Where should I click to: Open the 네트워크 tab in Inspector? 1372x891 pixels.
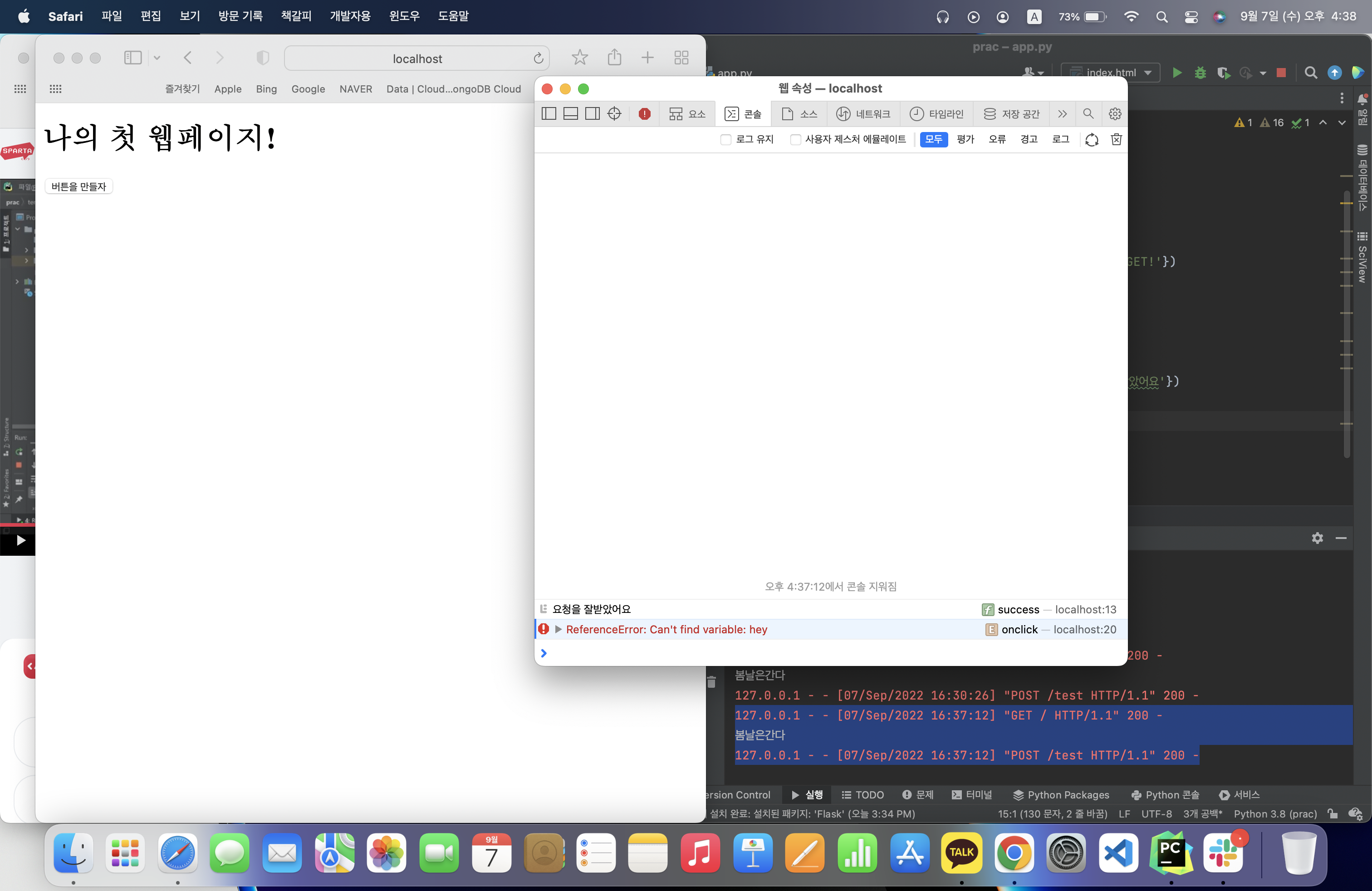pyautogui.click(x=863, y=114)
